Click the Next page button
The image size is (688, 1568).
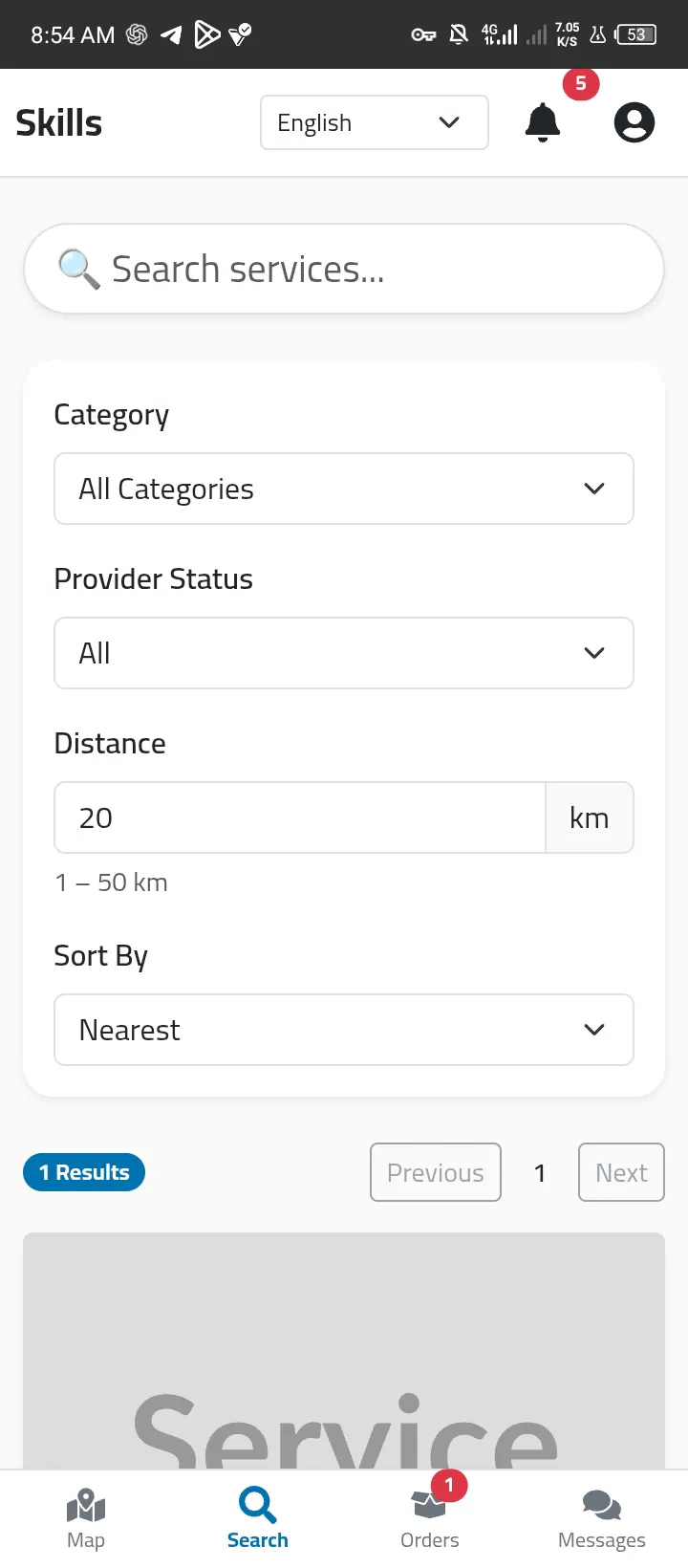coord(621,1172)
